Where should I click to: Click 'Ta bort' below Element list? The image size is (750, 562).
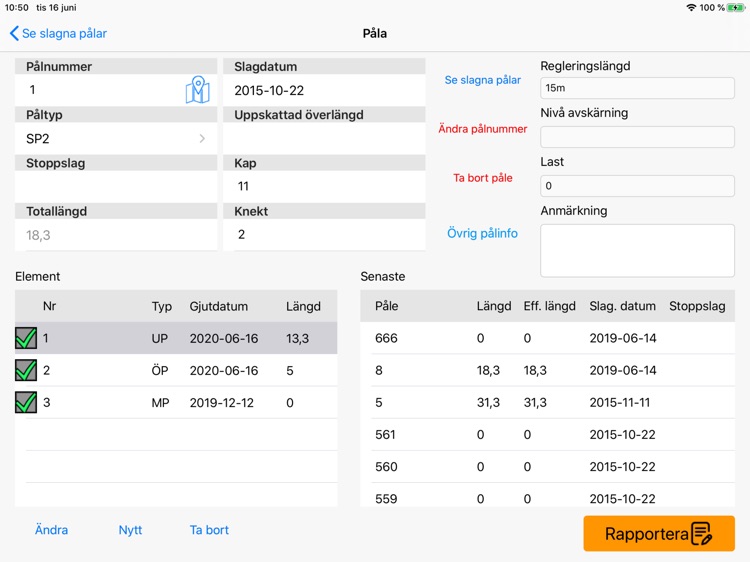pyautogui.click(x=209, y=530)
